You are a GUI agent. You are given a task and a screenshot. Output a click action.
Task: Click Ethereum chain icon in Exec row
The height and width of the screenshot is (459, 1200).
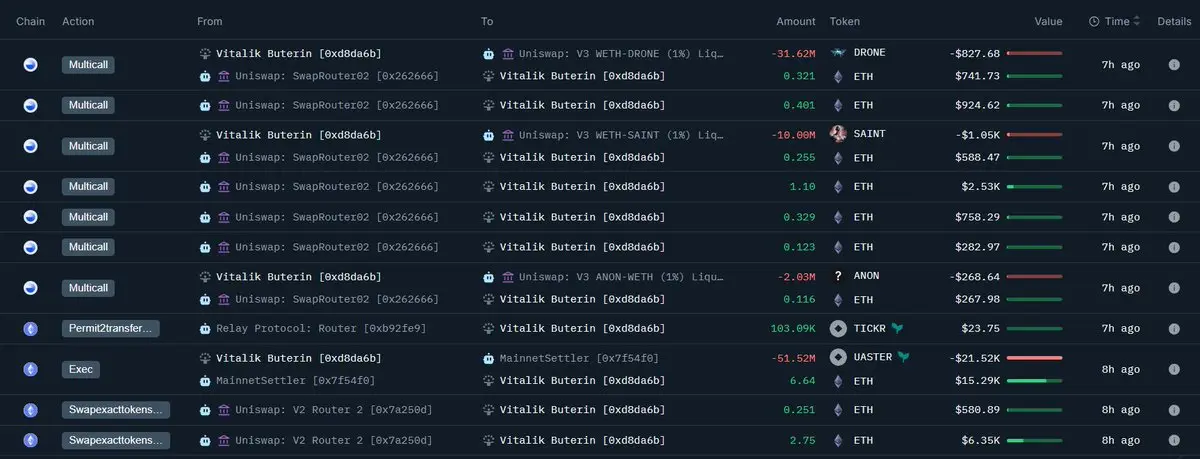[30, 369]
